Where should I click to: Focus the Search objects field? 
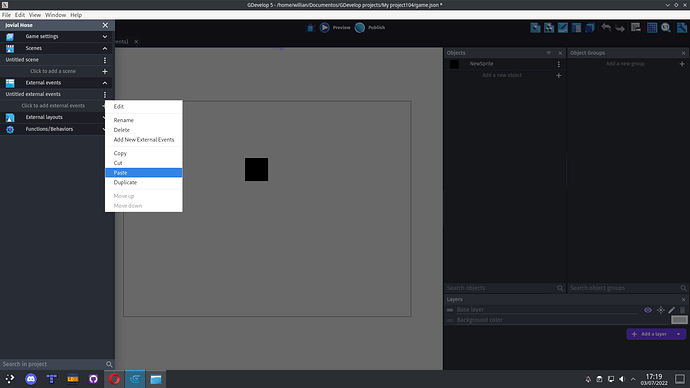[500, 288]
